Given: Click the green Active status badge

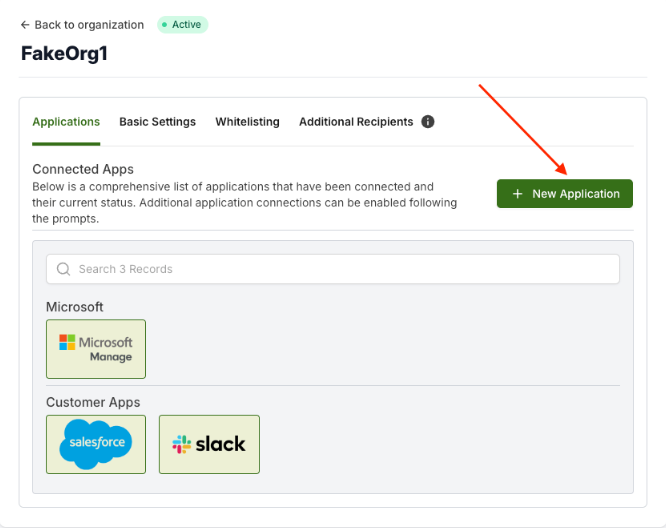Looking at the screenshot, I should (182, 25).
